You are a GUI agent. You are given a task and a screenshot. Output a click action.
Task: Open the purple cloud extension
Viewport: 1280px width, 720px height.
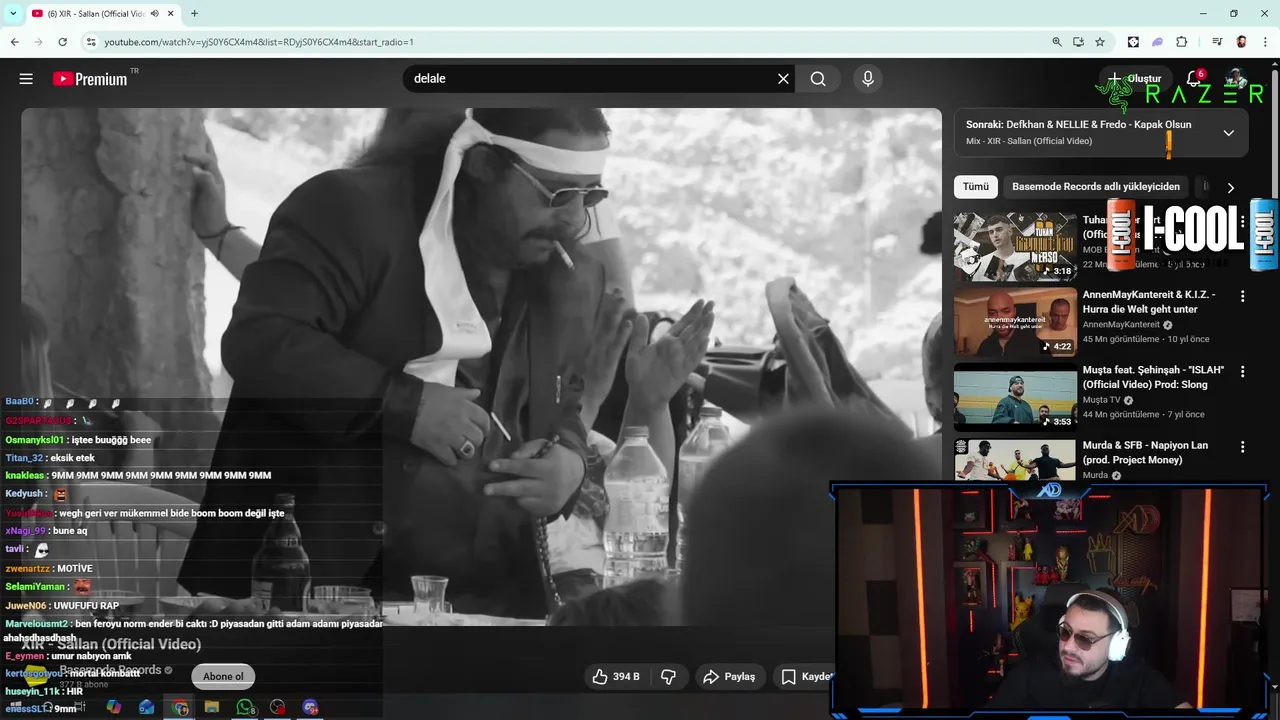pos(1157,42)
